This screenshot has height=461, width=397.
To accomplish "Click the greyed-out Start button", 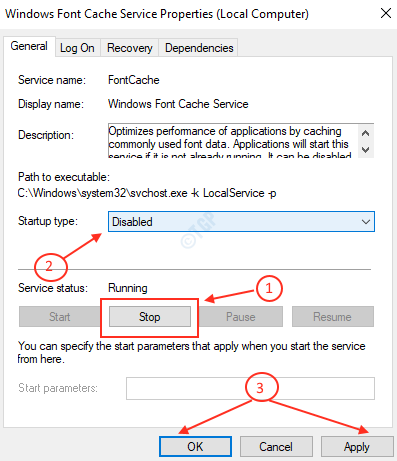I will [x=60, y=317].
